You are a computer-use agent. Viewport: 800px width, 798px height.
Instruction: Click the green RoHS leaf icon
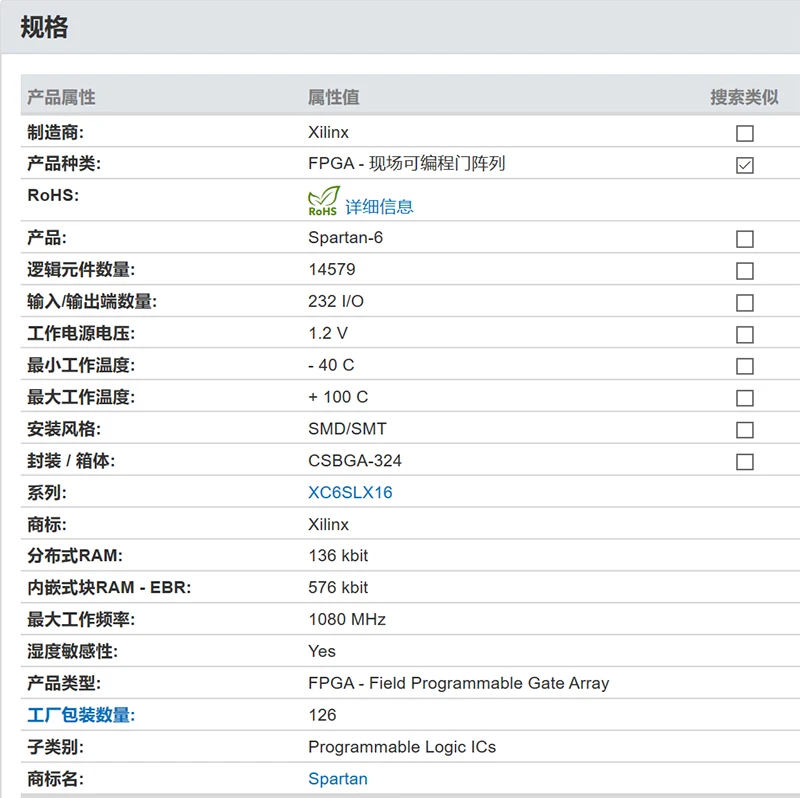pos(324,202)
